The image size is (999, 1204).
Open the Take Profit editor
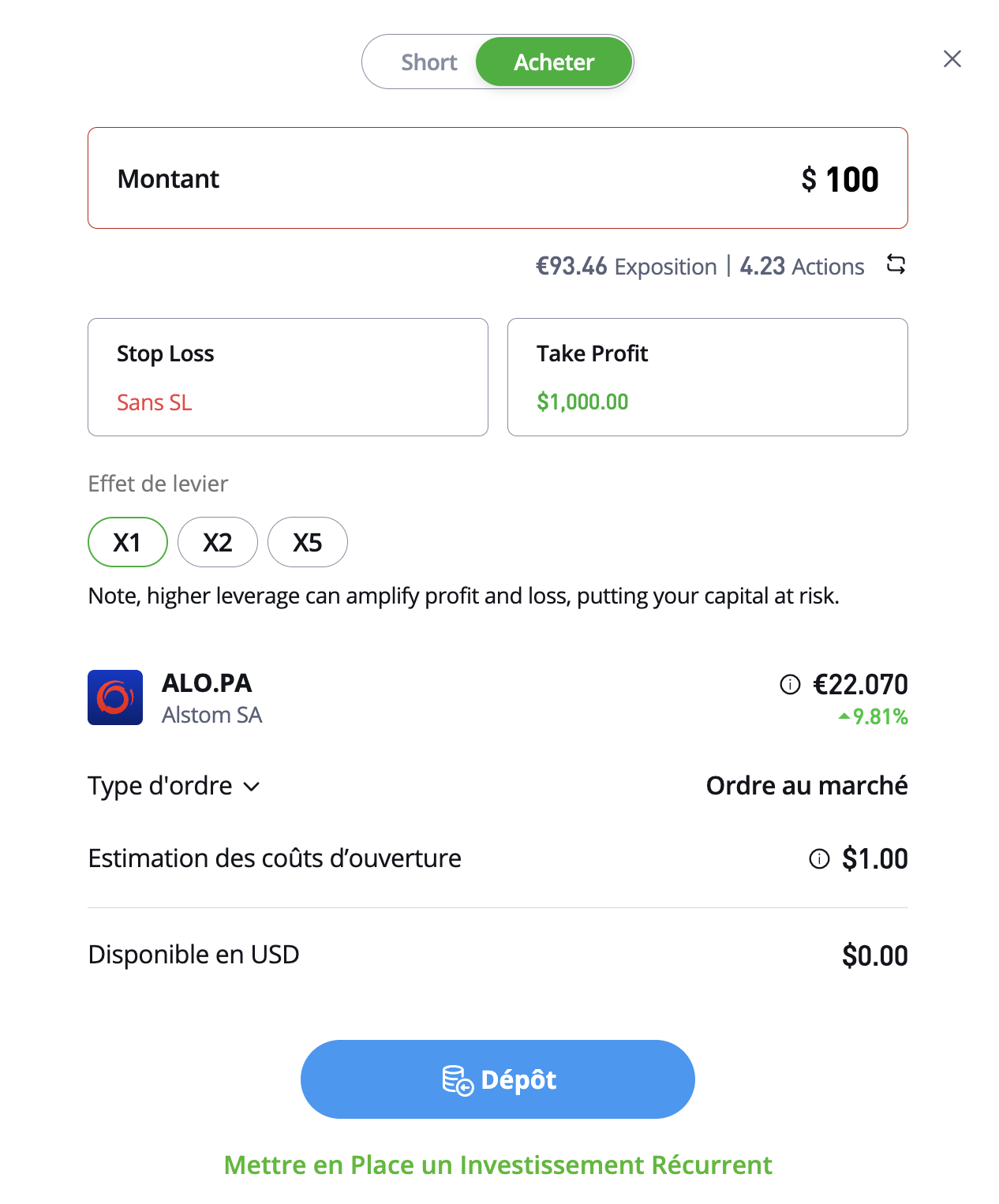(x=707, y=377)
